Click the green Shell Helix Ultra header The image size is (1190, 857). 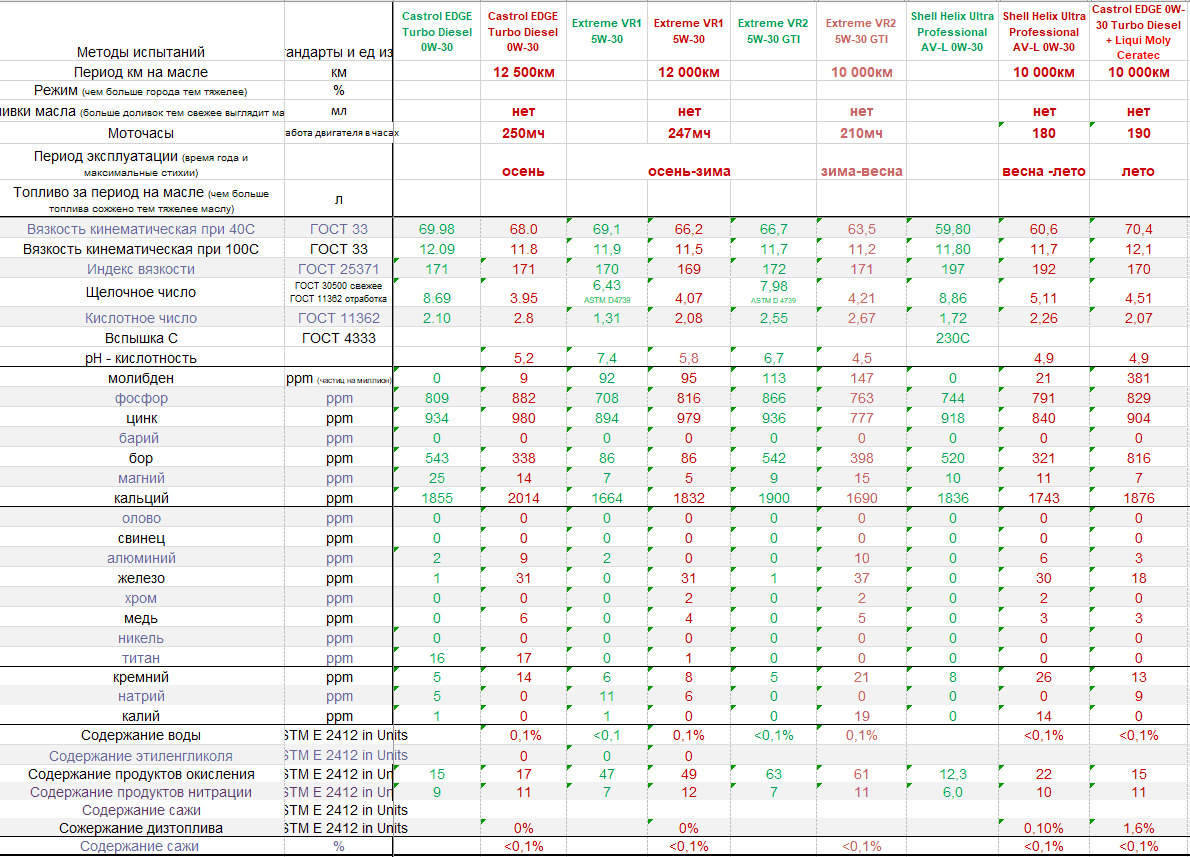coord(952,32)
